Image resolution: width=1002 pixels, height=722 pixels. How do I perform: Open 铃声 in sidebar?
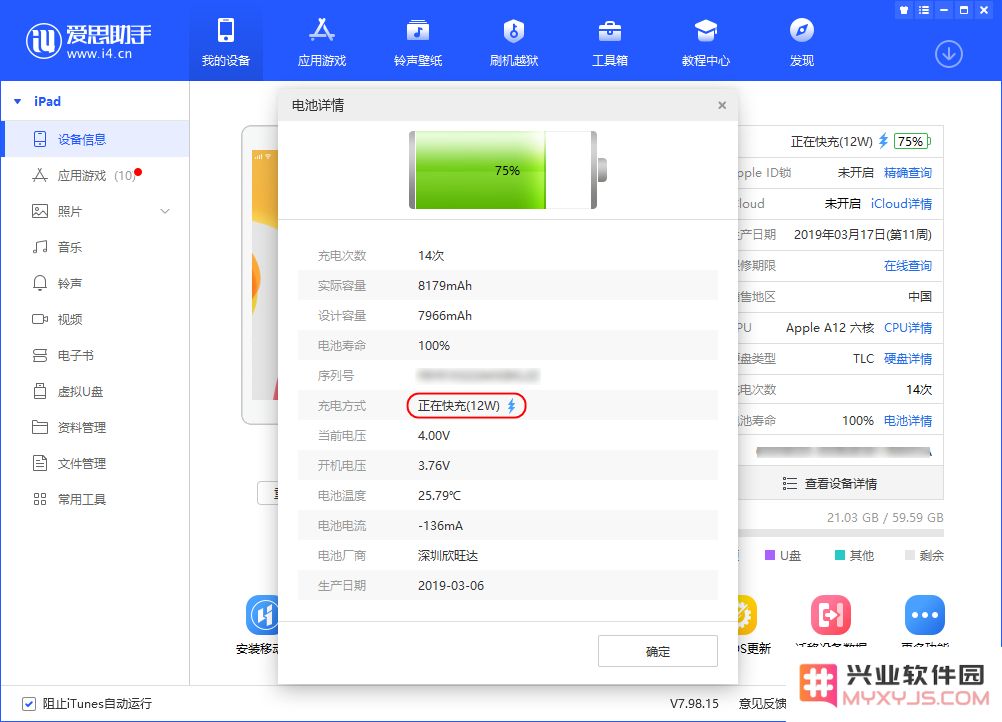coord(96,283)
